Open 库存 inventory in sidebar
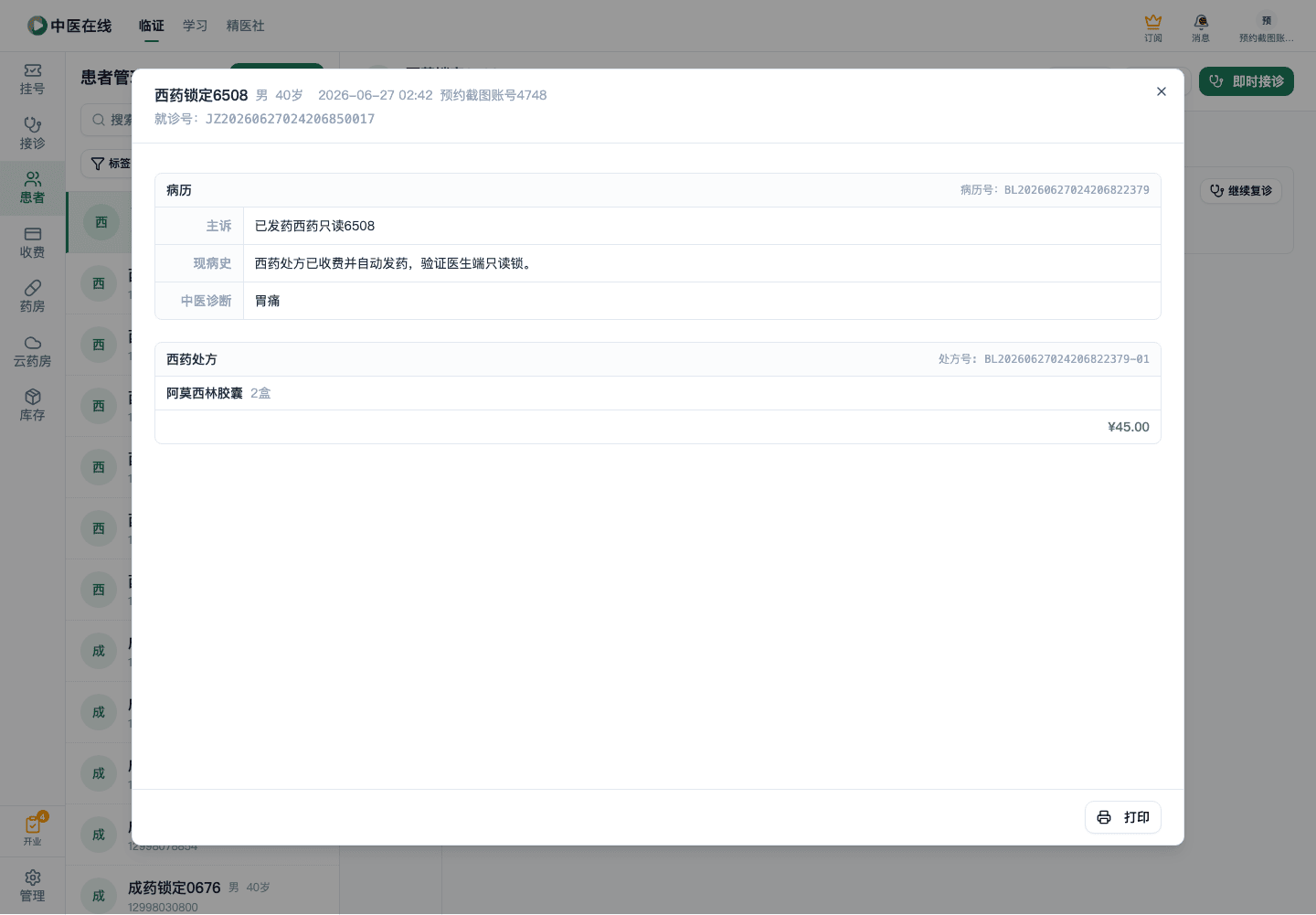 coord(32,406)
